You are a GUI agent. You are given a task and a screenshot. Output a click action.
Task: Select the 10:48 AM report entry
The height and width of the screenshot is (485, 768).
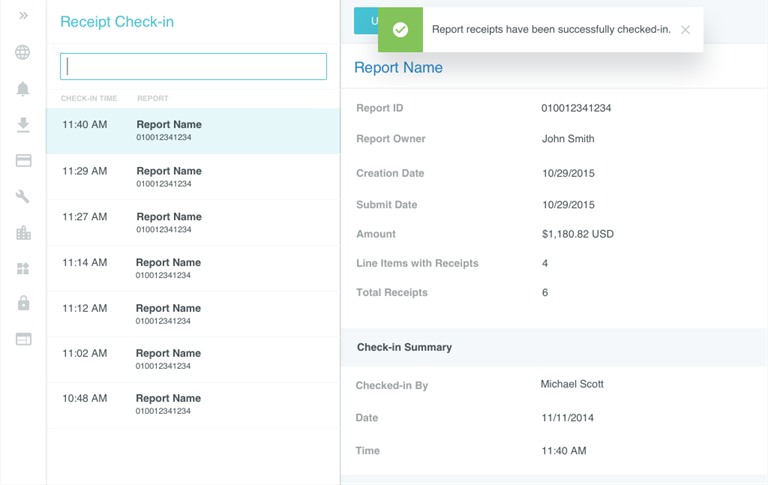(193, 404)
